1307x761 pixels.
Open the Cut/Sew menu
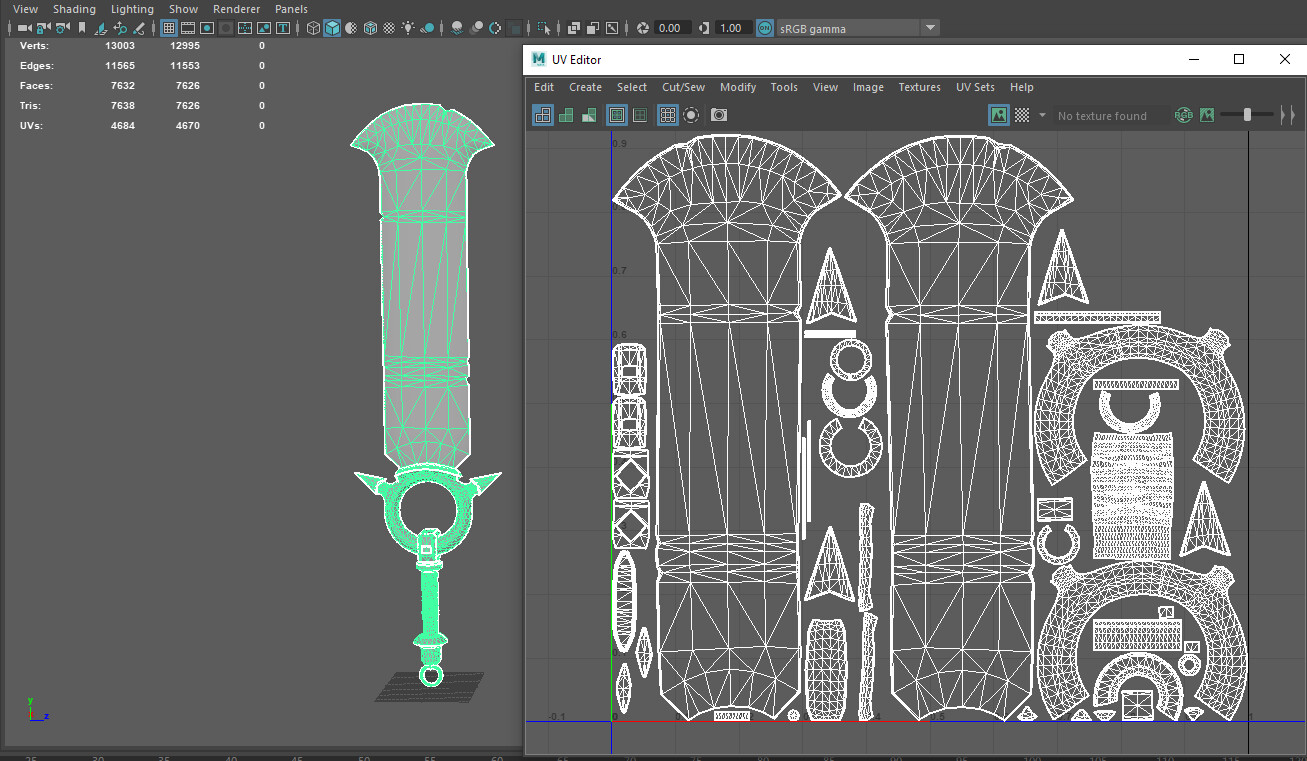point(683,87)
